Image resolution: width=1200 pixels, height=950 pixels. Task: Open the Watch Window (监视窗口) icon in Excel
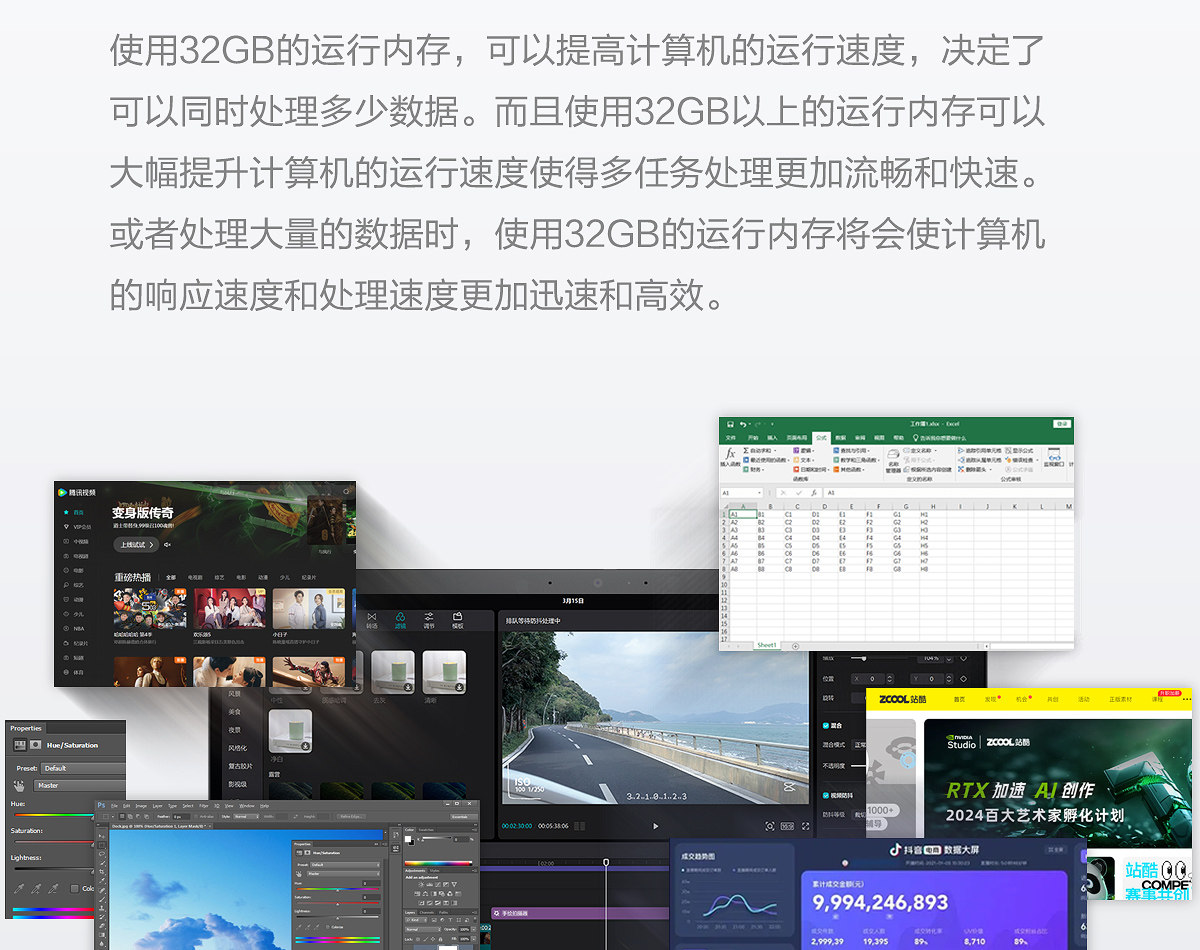coord(1054,457)
